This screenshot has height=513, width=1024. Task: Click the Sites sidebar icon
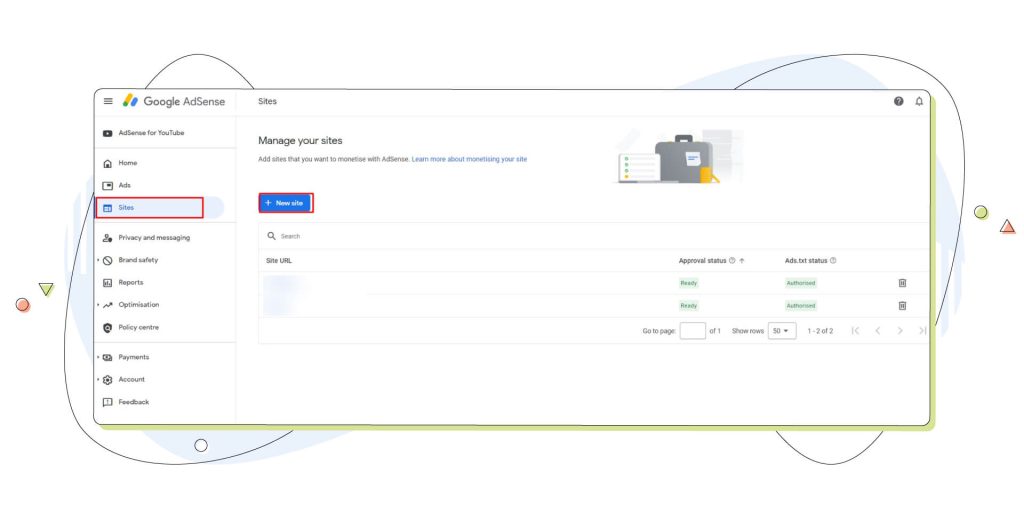(x=108, y=208)
